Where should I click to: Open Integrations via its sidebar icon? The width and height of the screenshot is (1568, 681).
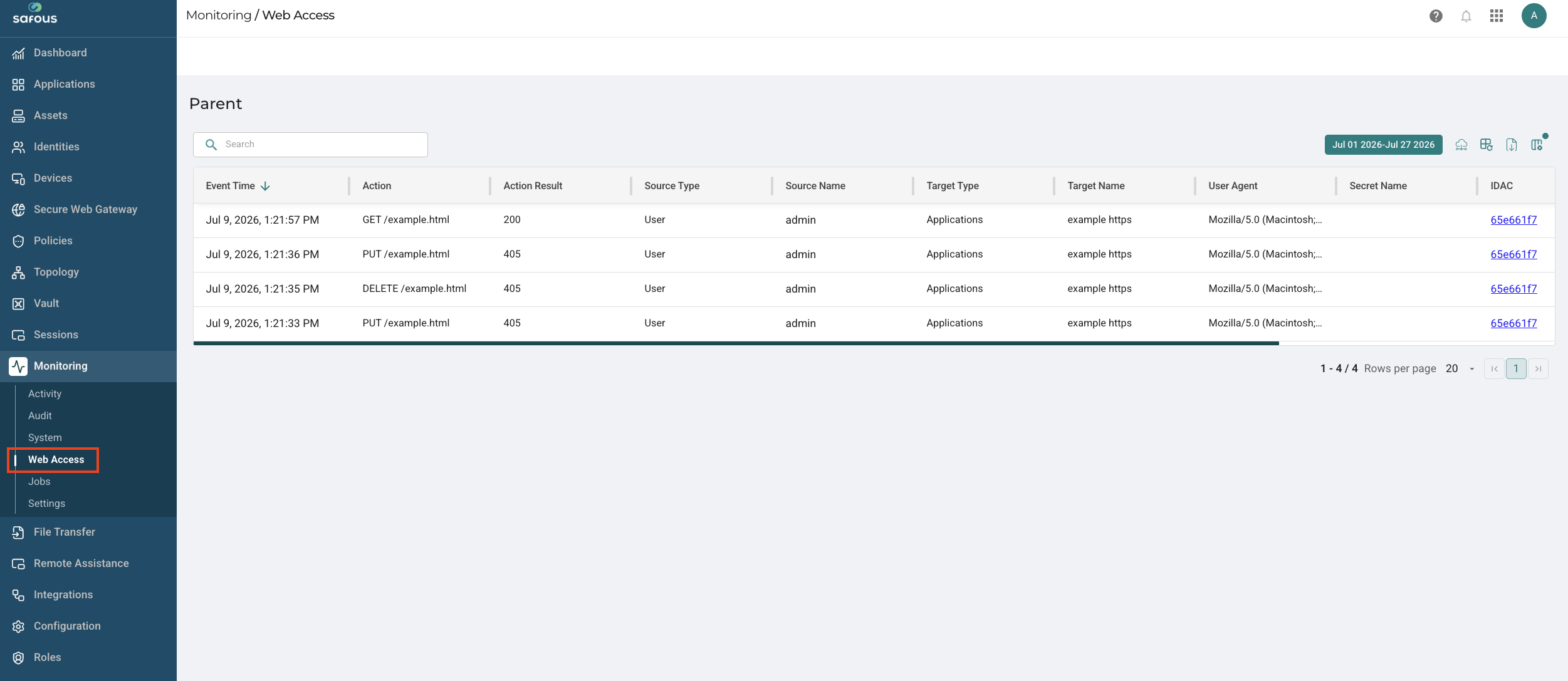(18, 595)
